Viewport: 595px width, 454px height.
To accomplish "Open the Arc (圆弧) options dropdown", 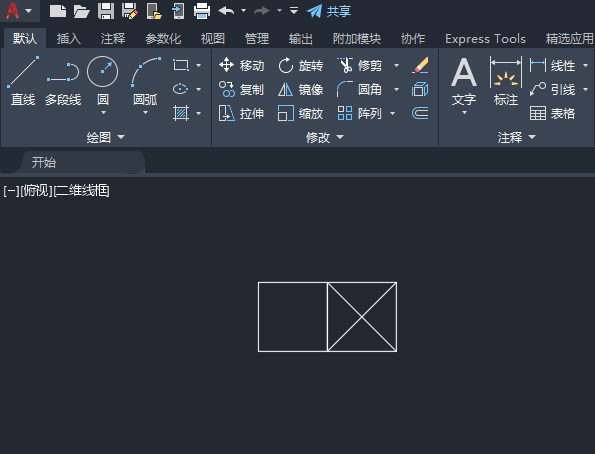I will click(145, 112).
